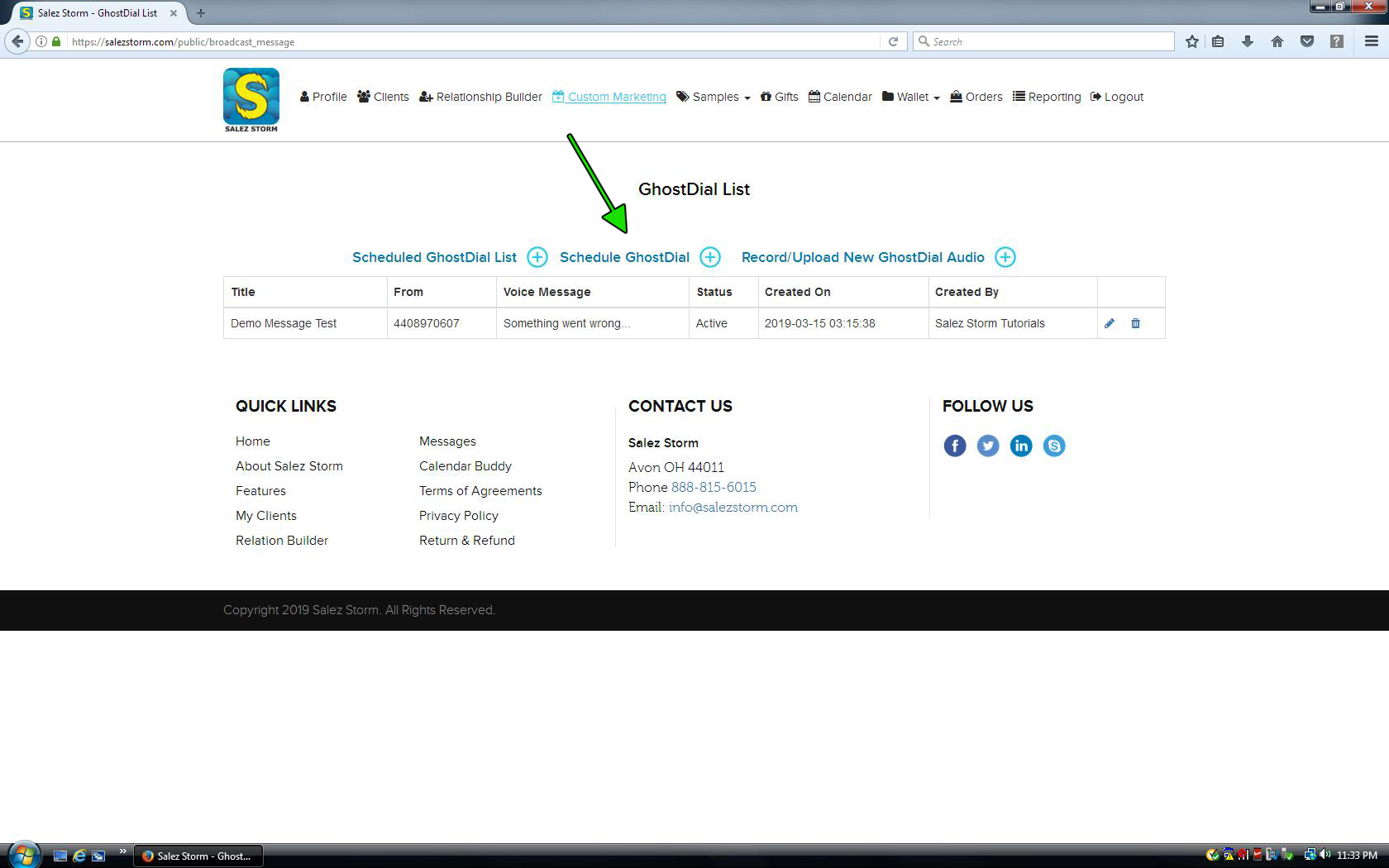Viewport: 1389px width, 868px height.
Task: Click plus icon beside Record/Upload New GhostDial Audio
Action: point(1005,257)
